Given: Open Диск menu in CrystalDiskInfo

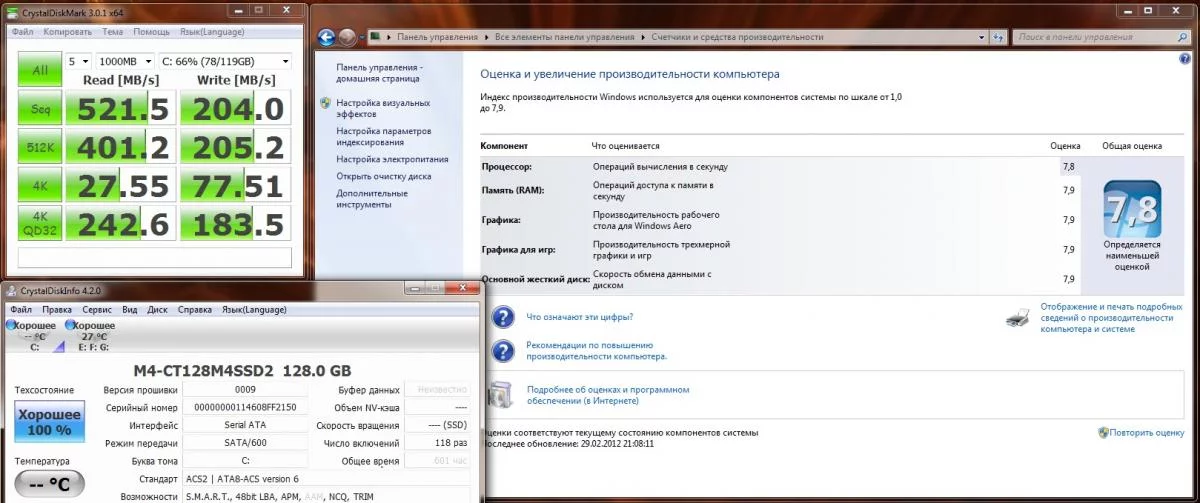Looking at the screenshot, I should pos(158,310).
